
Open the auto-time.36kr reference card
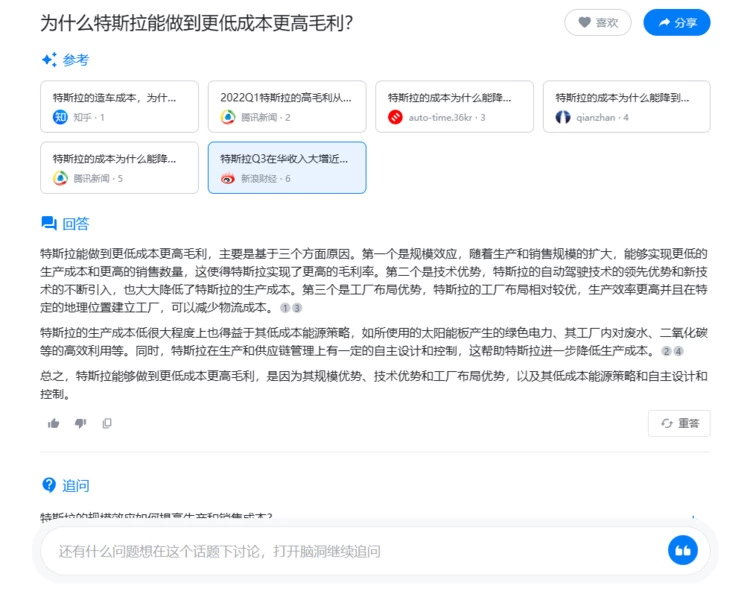tap(454, 107)
